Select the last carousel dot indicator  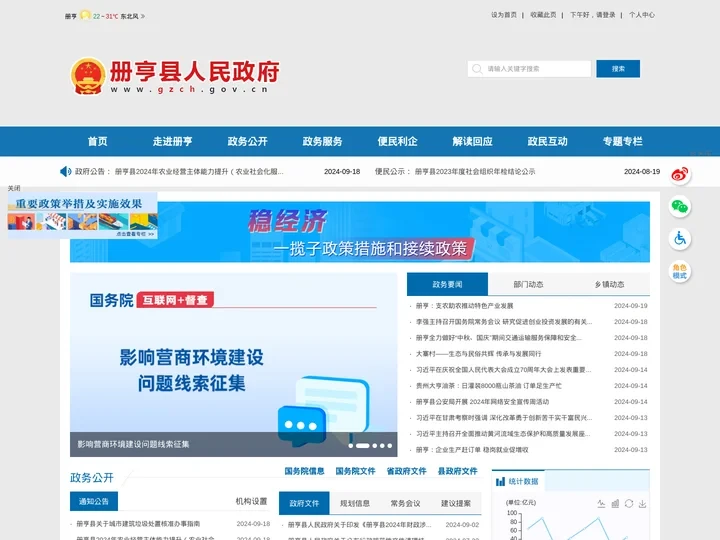pos(389,446)
